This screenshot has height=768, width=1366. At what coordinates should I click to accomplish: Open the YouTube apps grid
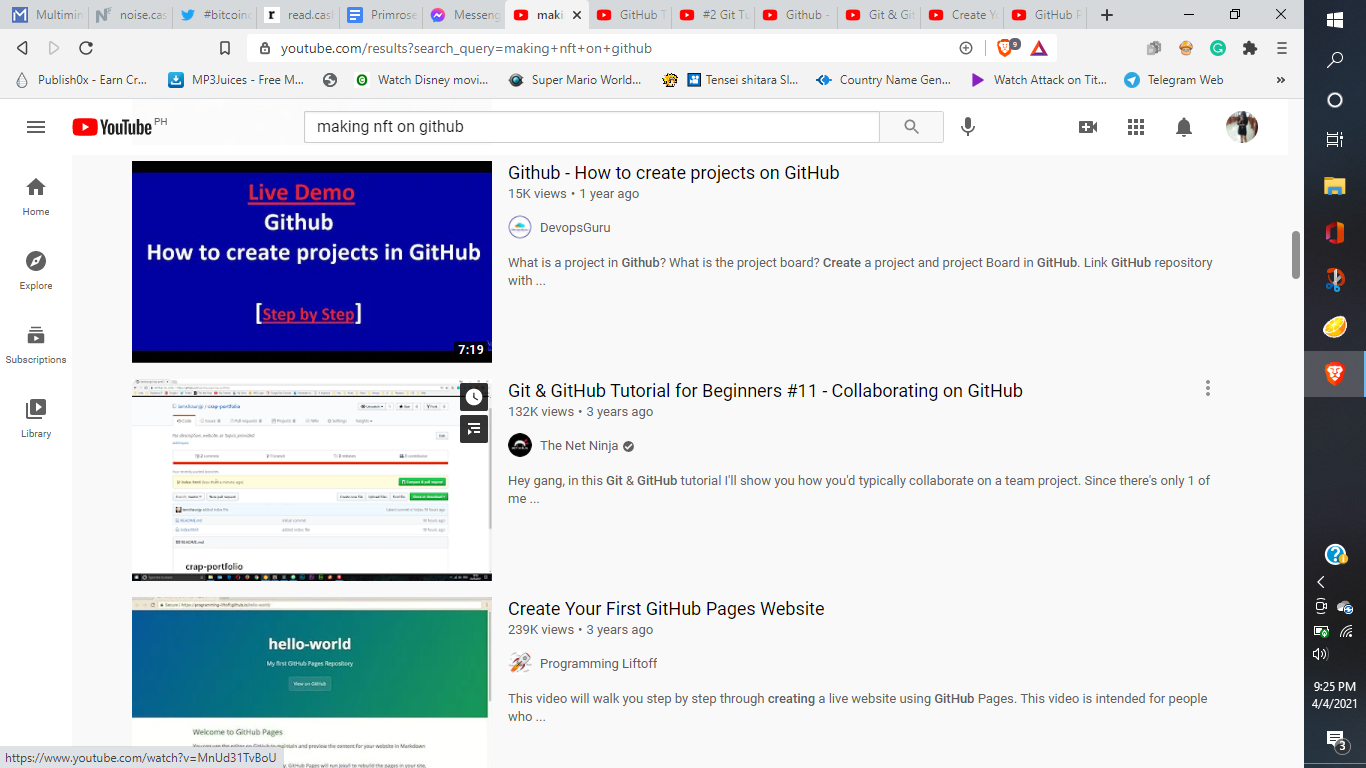[x=1136, y=127]
